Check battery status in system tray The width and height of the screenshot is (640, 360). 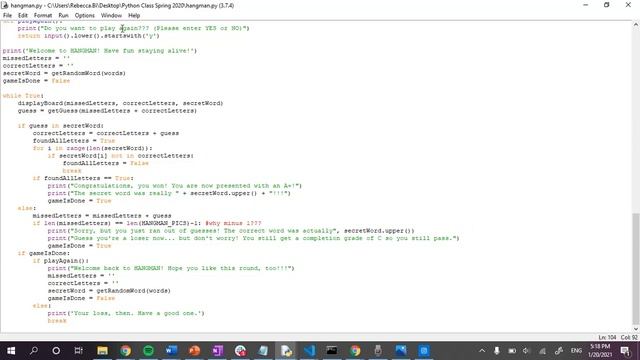(512, 351)
